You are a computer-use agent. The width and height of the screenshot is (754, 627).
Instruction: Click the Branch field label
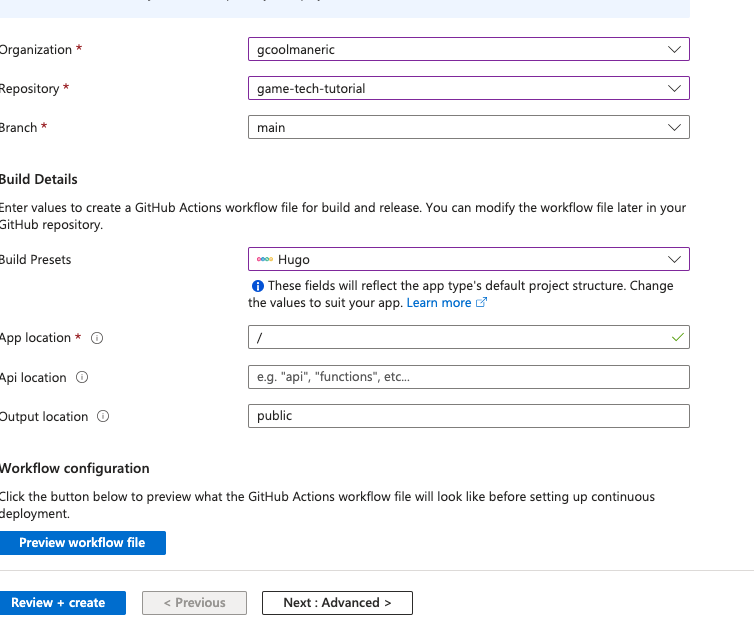[18, 128]
